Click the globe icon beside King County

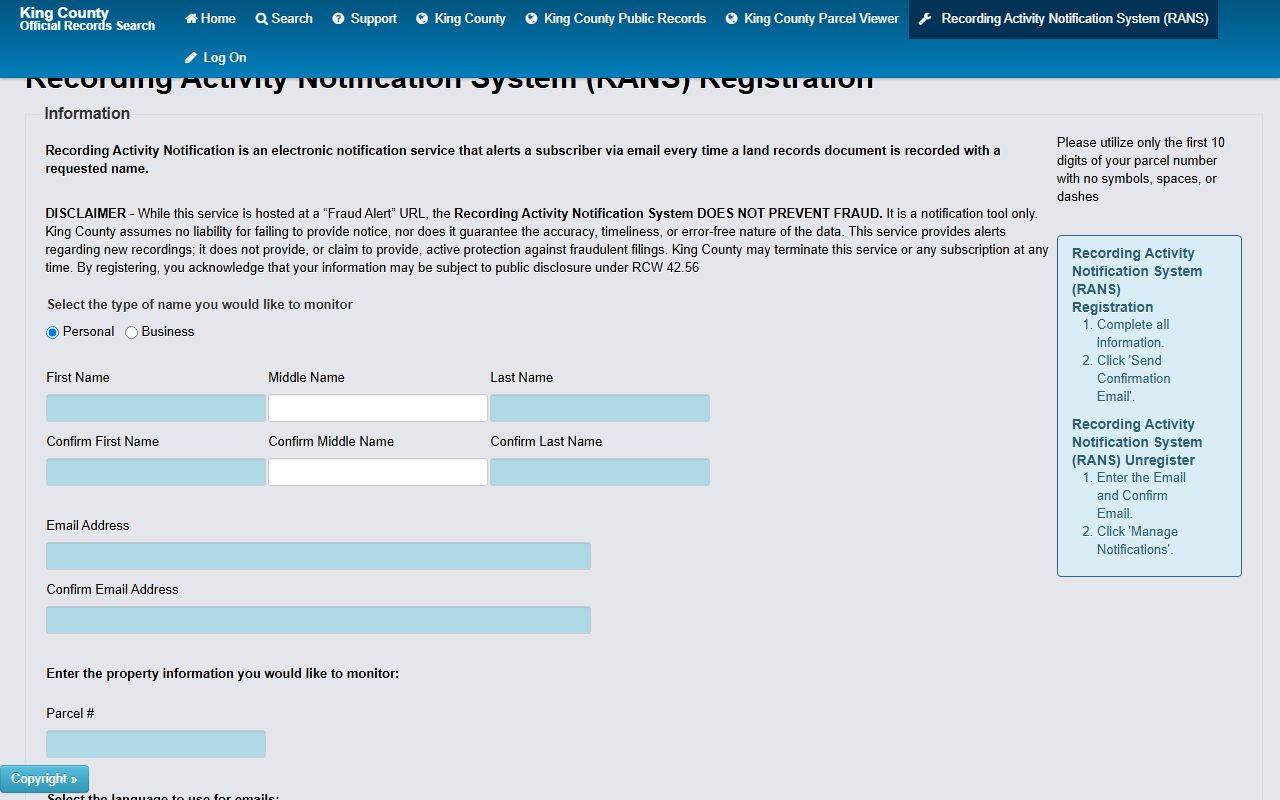coord(422,19)
